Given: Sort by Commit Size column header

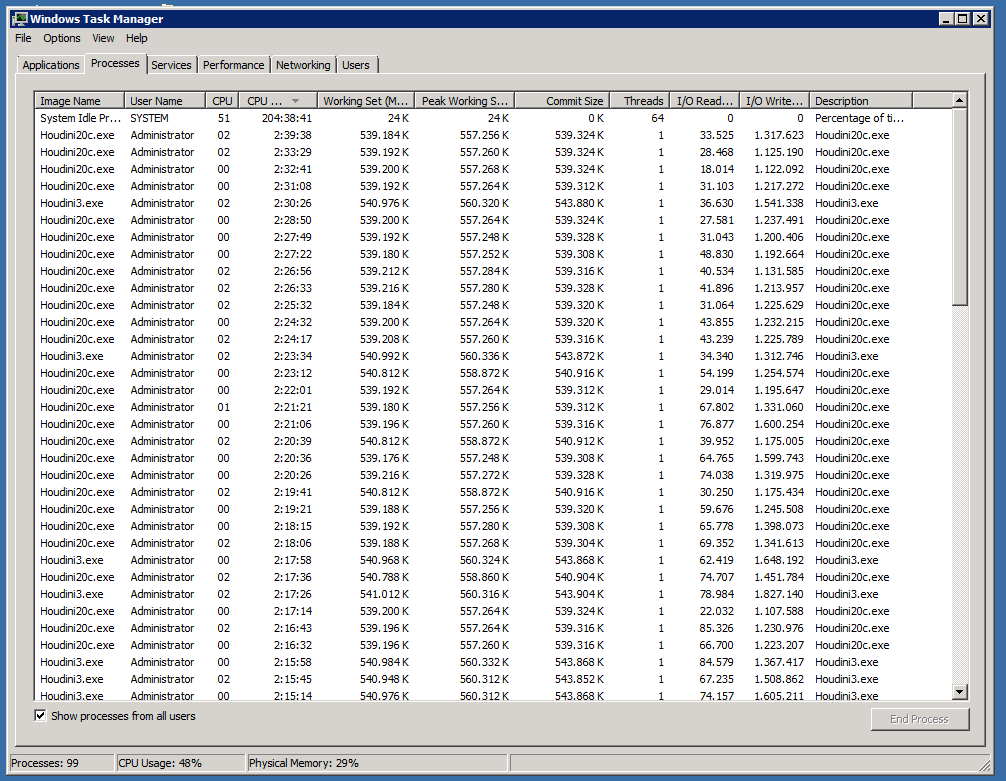Looking at the screenshot, I should [x=562, y=101].
